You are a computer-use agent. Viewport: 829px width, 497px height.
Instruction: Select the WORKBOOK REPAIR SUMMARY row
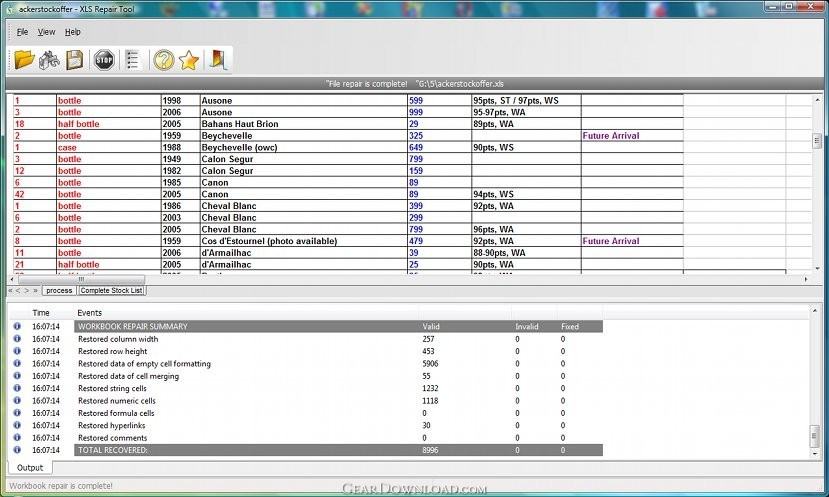[x=338, y=326]
